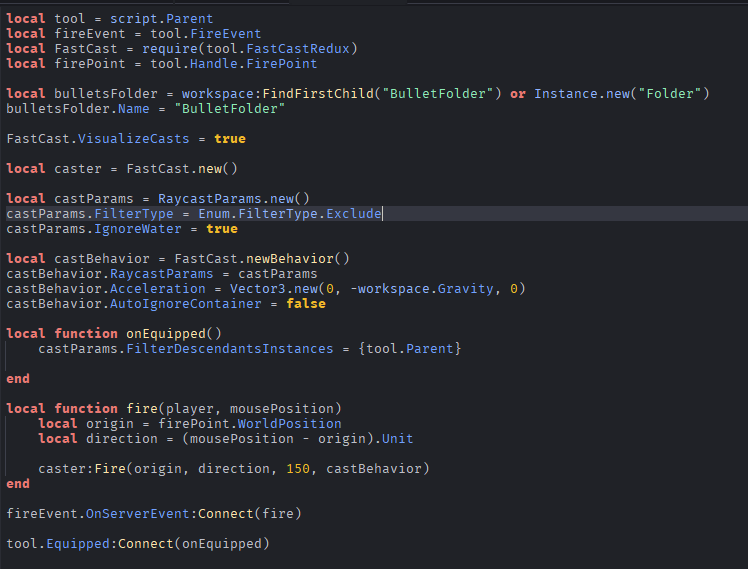Viewport: 748px width, 569px height.
Task: Click the "Folder" string in Instance.new
Action: [x=670, y=94]
